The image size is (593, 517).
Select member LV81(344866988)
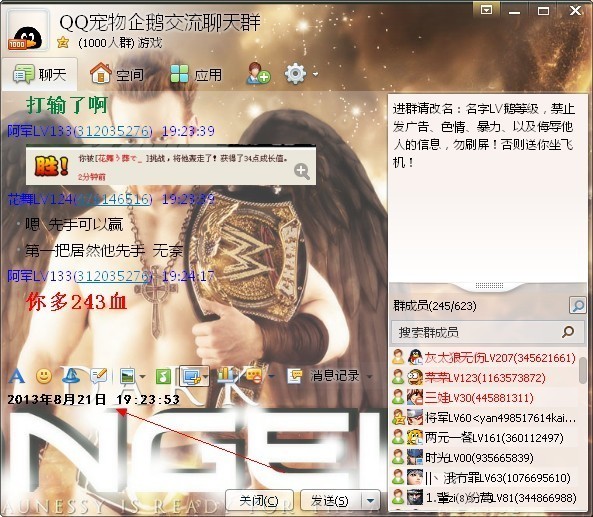(x=484, y=497)
